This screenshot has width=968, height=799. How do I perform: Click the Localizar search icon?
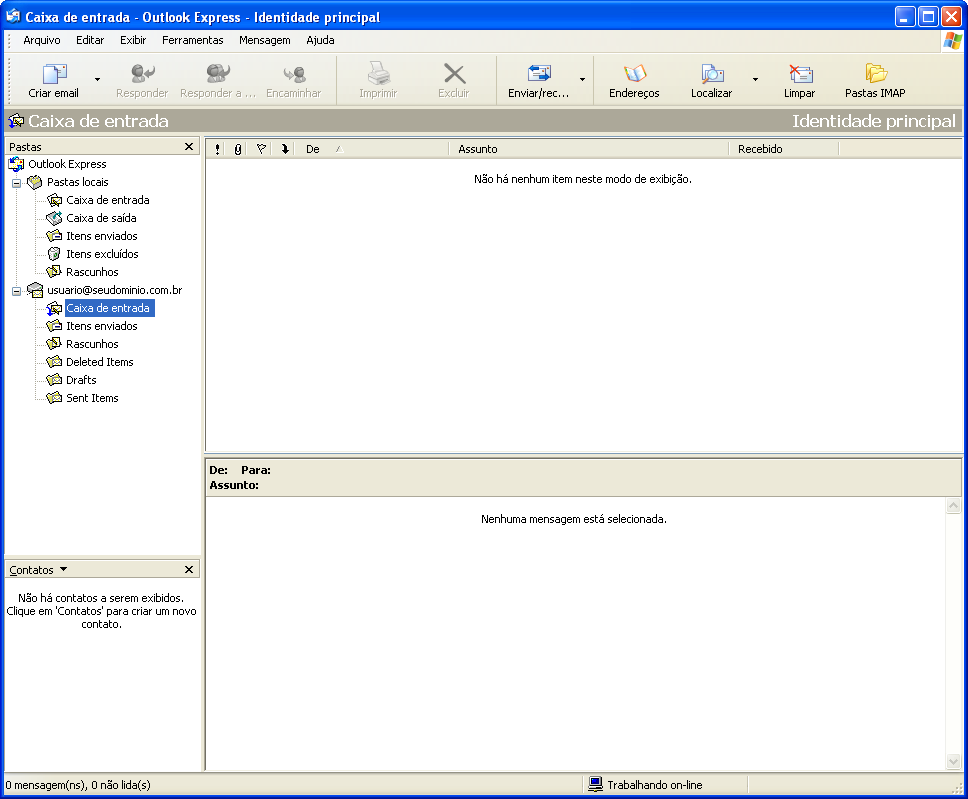(x=711, y=75)
